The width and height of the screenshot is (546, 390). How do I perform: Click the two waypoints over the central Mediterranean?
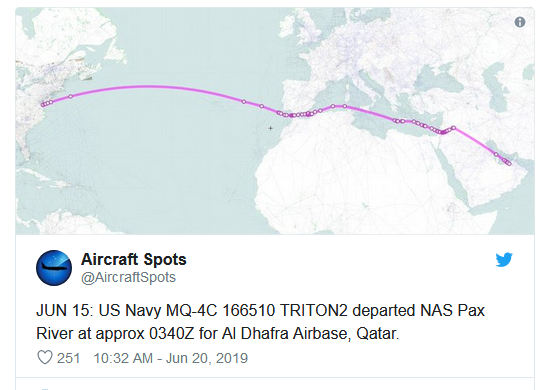[338, 106]
